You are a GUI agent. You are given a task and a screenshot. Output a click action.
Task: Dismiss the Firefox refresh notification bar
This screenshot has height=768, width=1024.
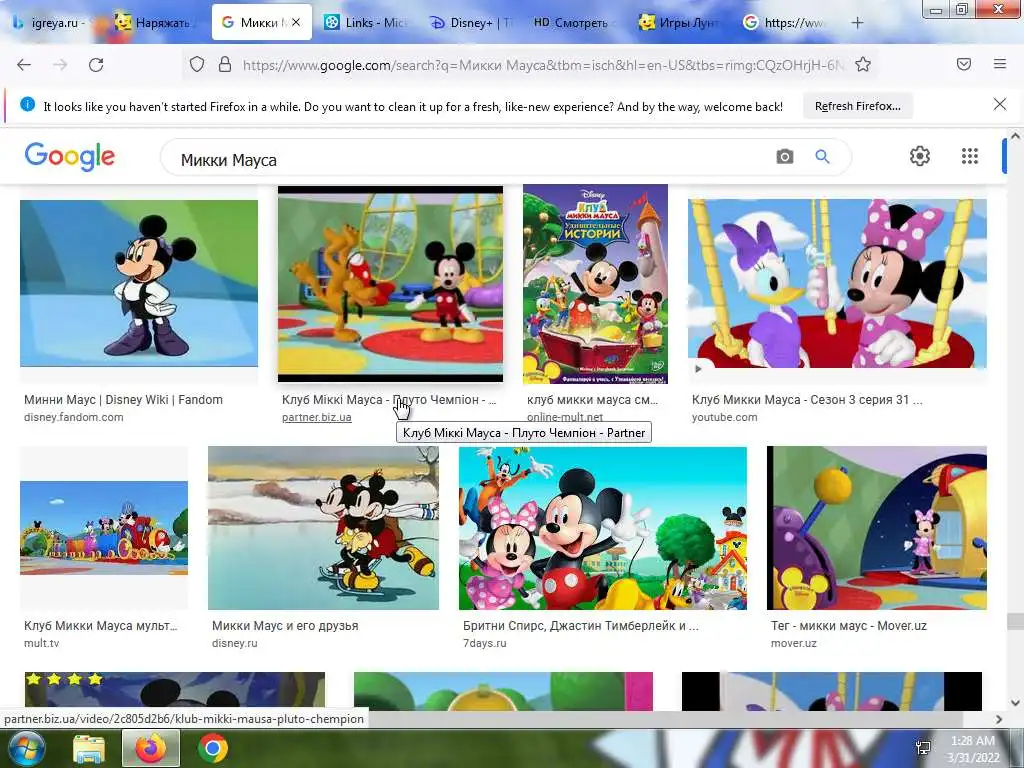[999, 104]
